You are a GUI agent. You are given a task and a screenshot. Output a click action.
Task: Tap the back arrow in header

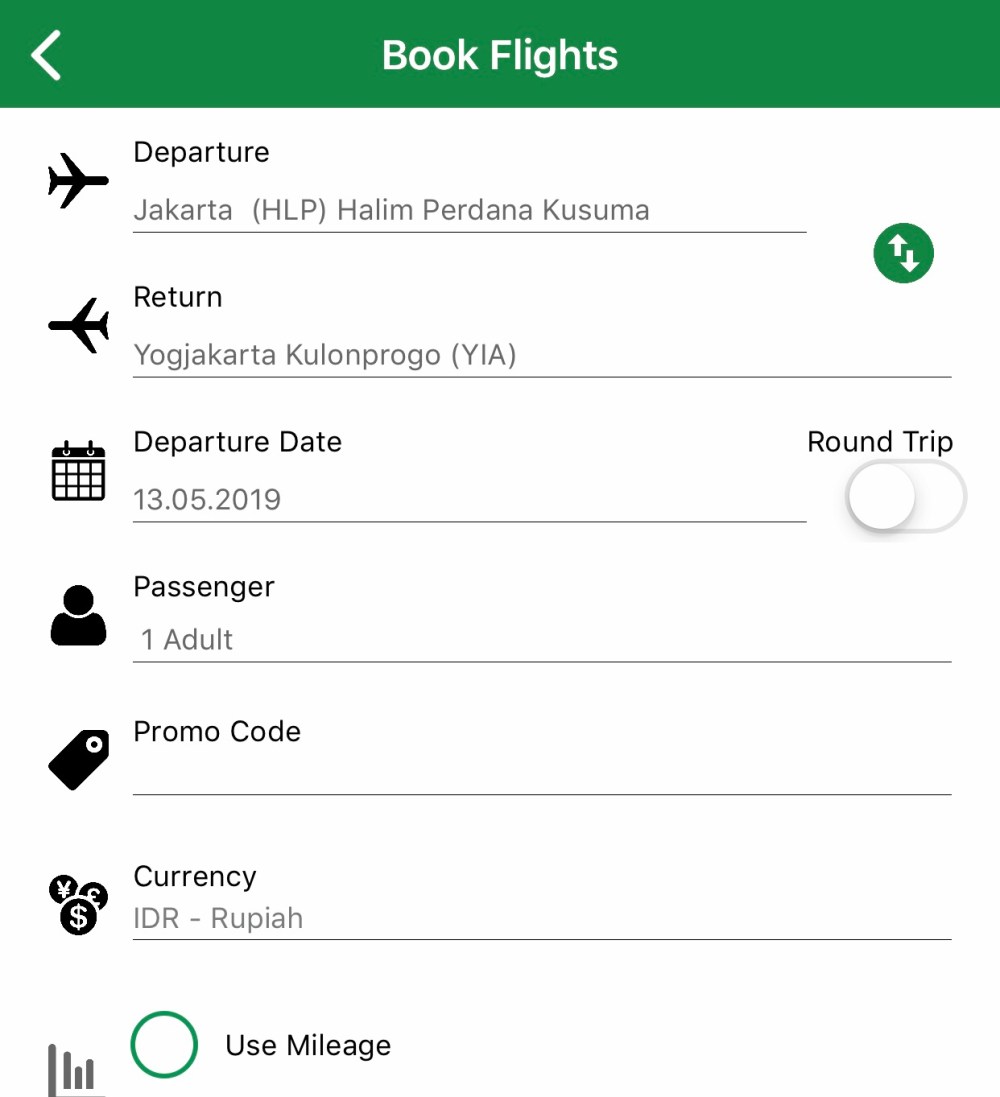pyautogui.click(x=47, y=54)
